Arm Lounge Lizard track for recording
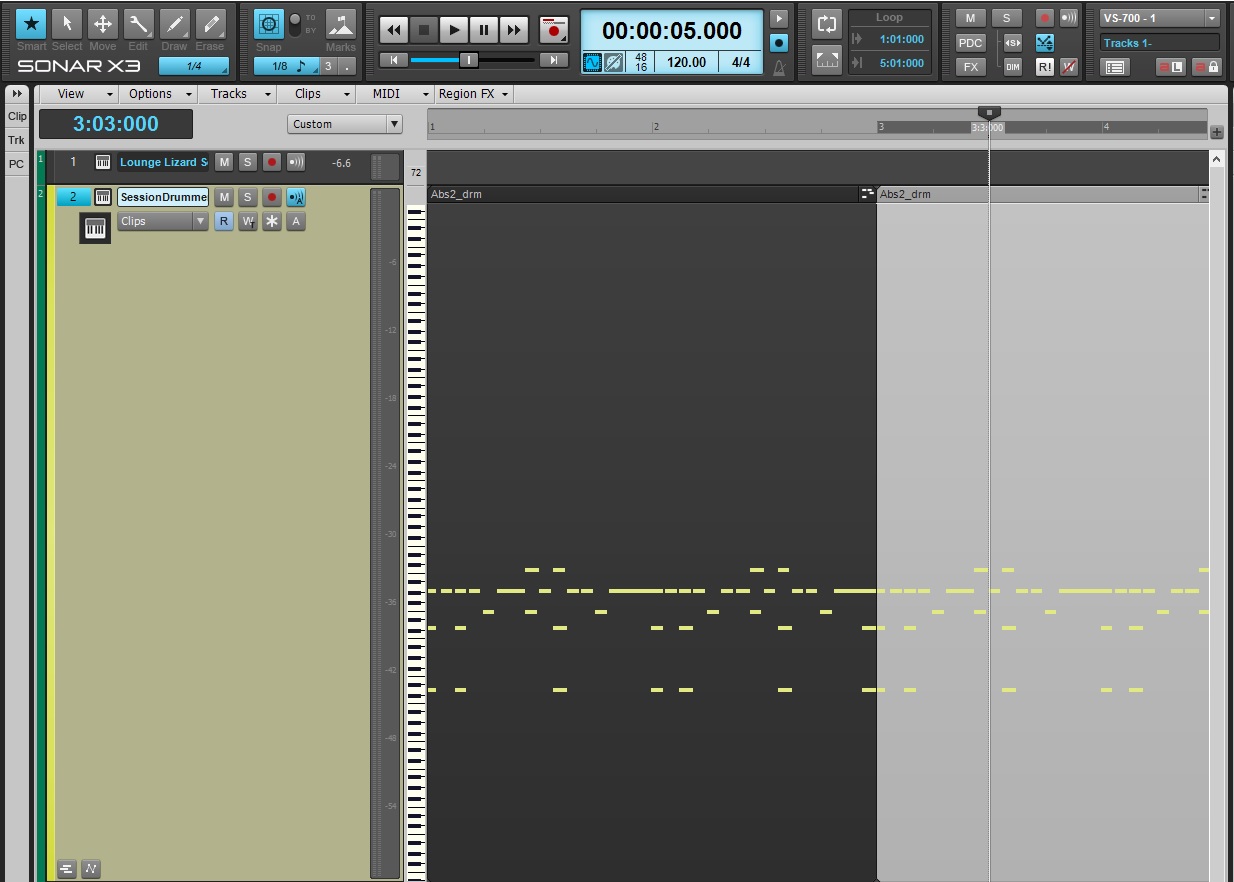The image size is (1234, 882). (272, 162)
